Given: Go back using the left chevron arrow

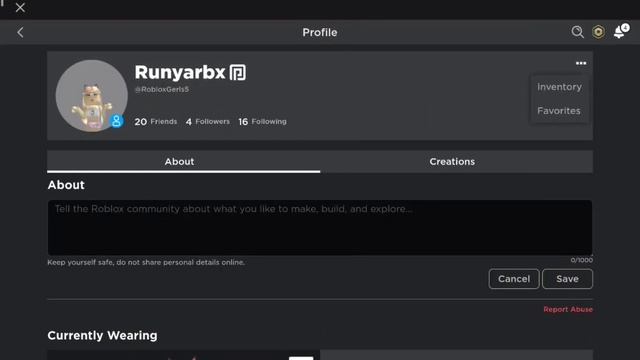Looking at the screenshot, I should click(20, 32).
